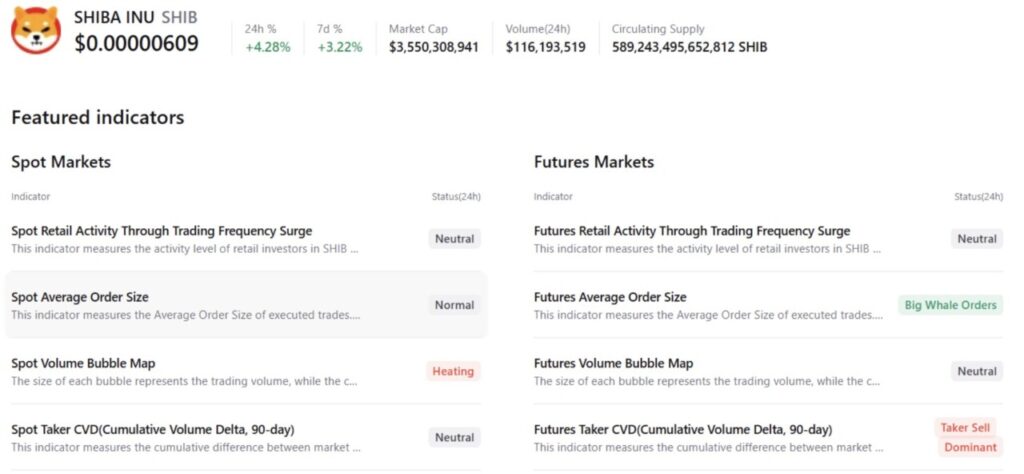Click the Shiba Inu coin logo
1024x474 pixels.
coord(36,30)
